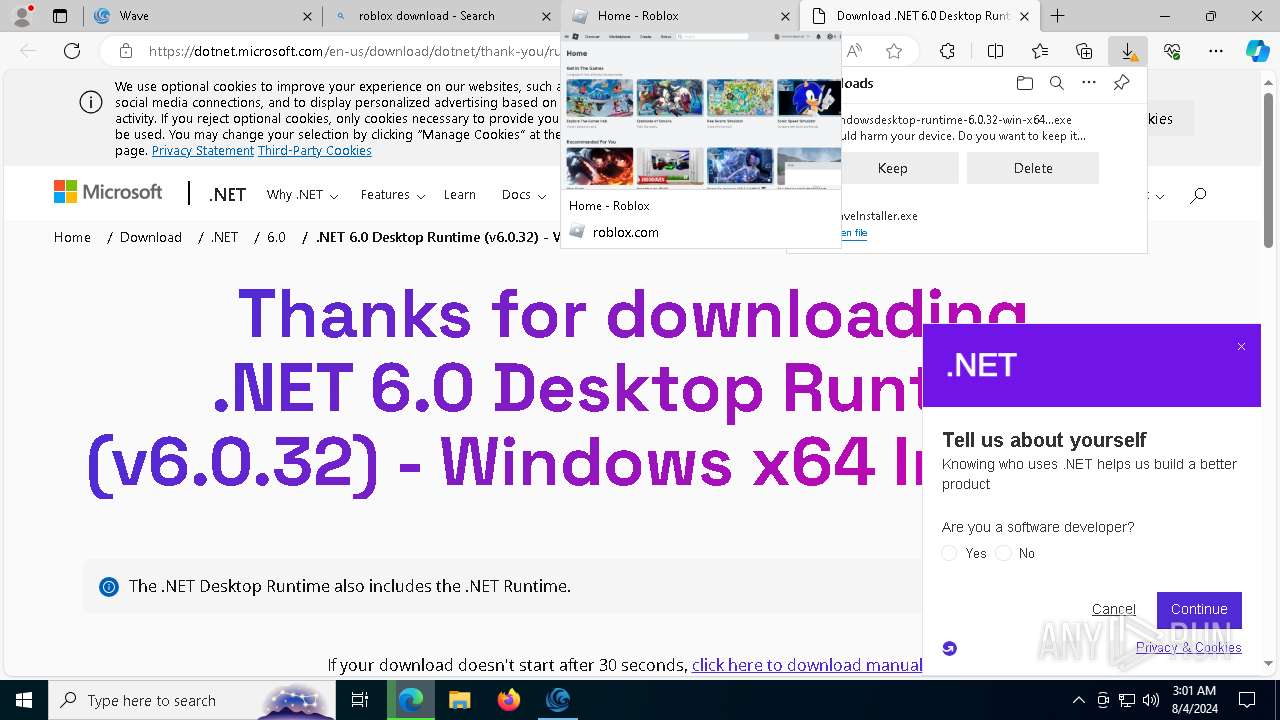
Task: Show hidden system tray icons
Action: [1078, 700]
